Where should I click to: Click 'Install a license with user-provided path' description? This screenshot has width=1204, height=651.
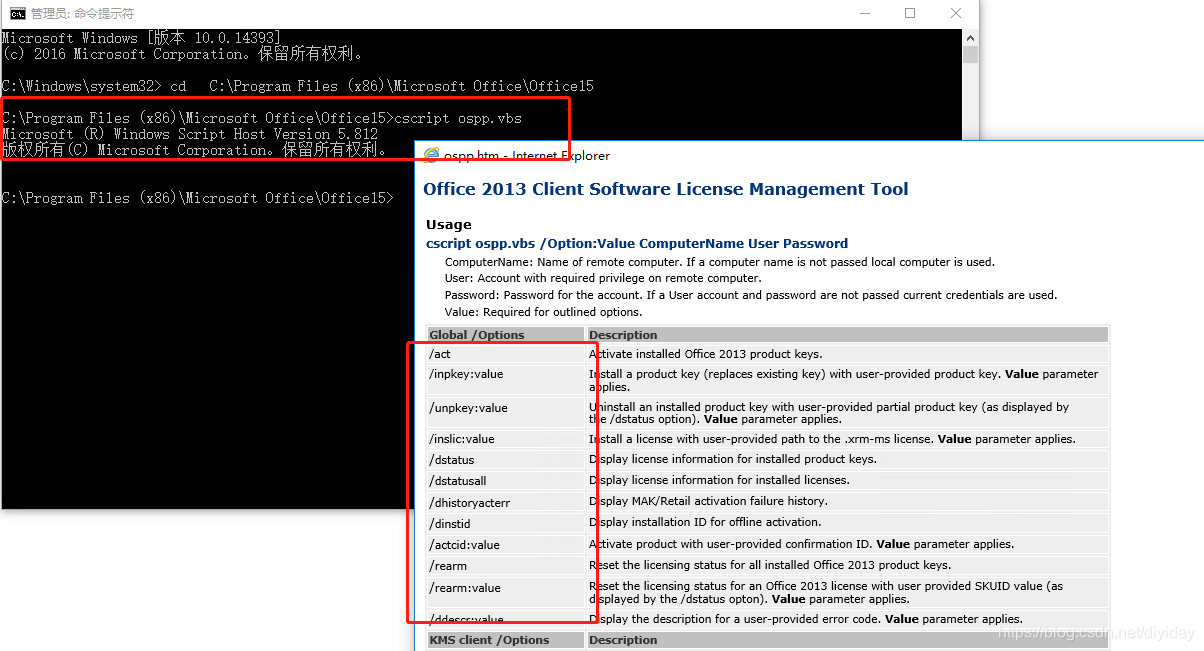click(847, 439)
